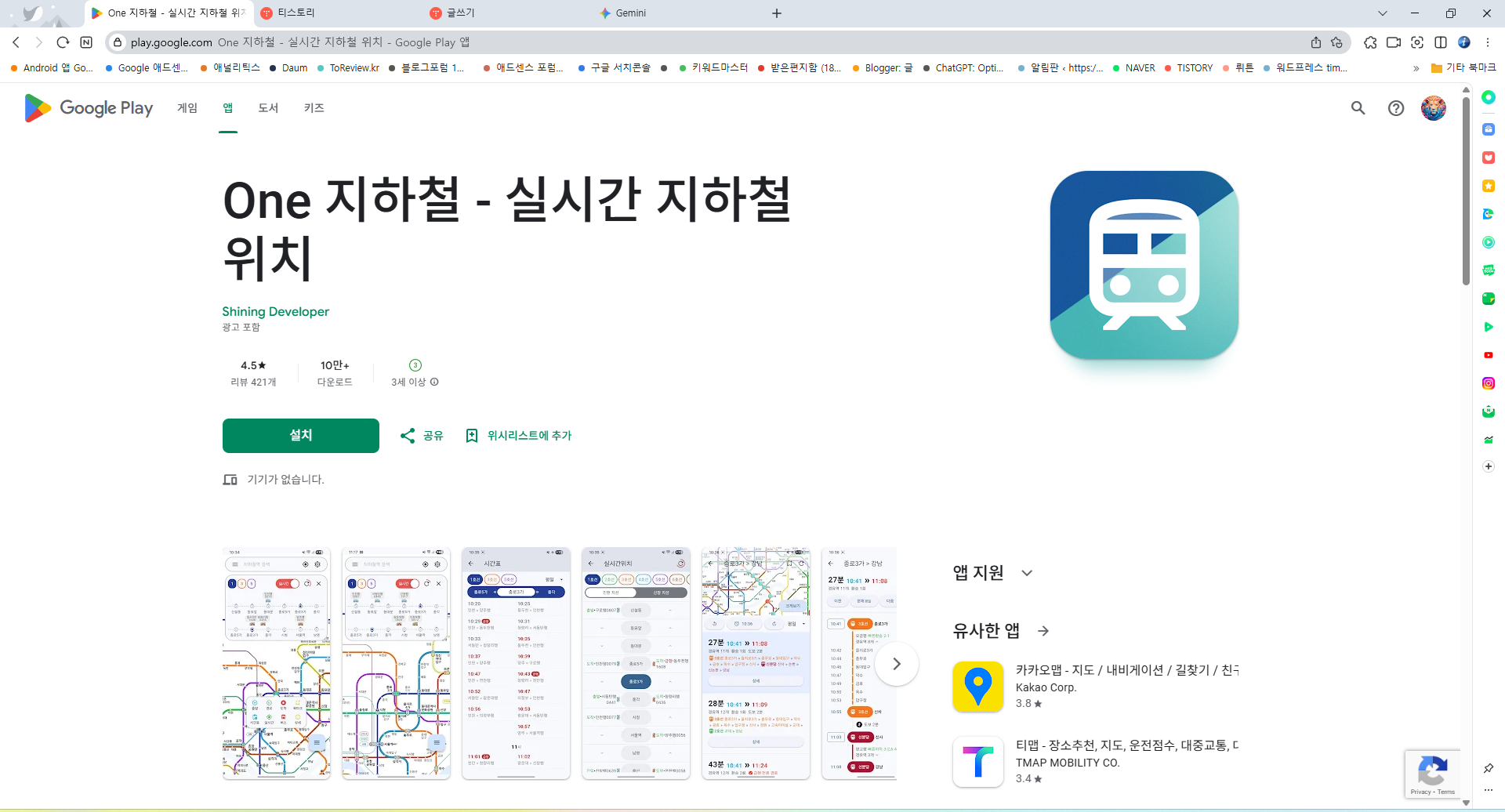Open the screenshot capture tool in the toolbar
1505x812 pixels.
point(1417,42)
